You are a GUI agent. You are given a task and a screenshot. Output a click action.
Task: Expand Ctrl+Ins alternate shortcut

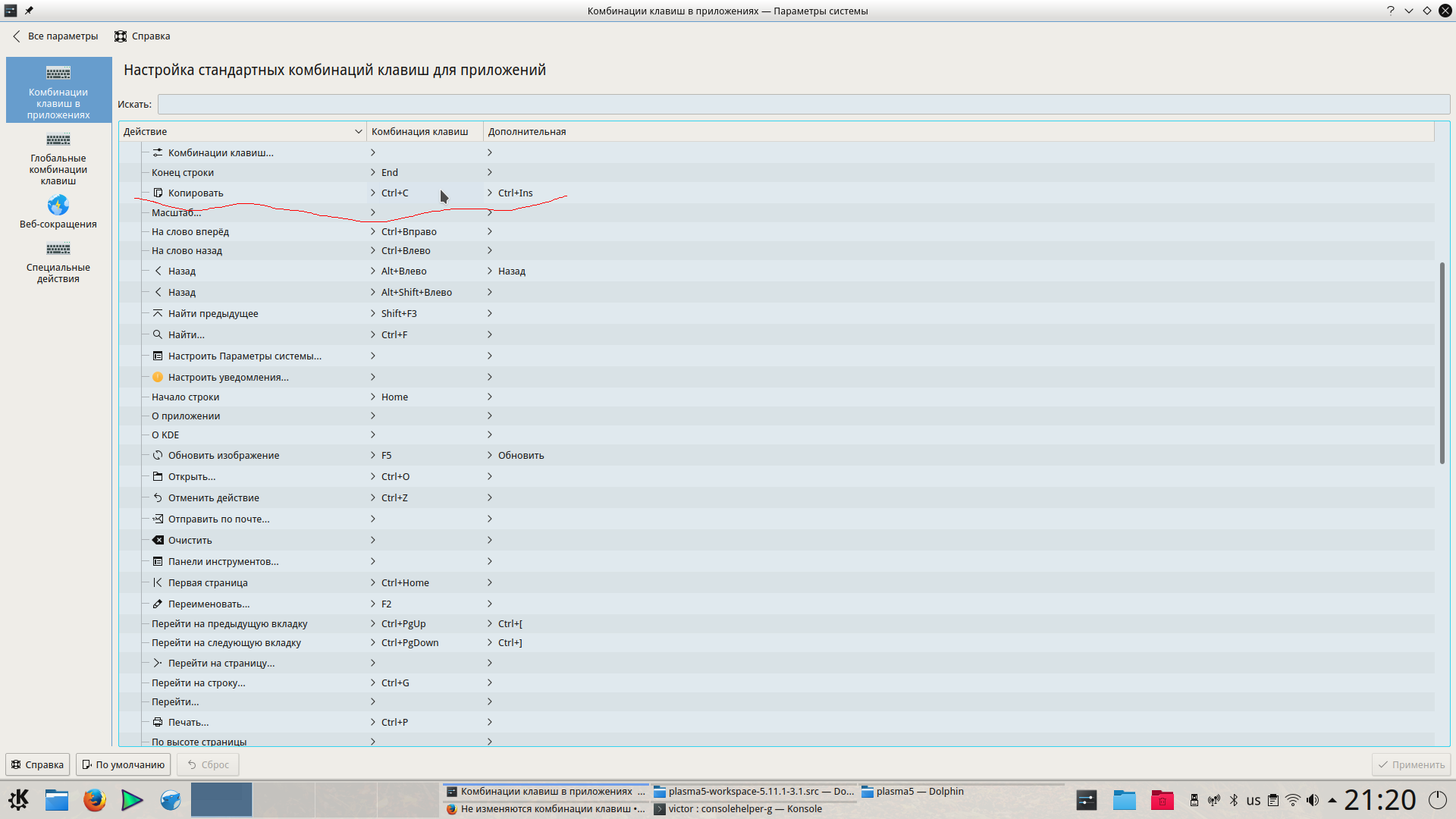(490, 193)
